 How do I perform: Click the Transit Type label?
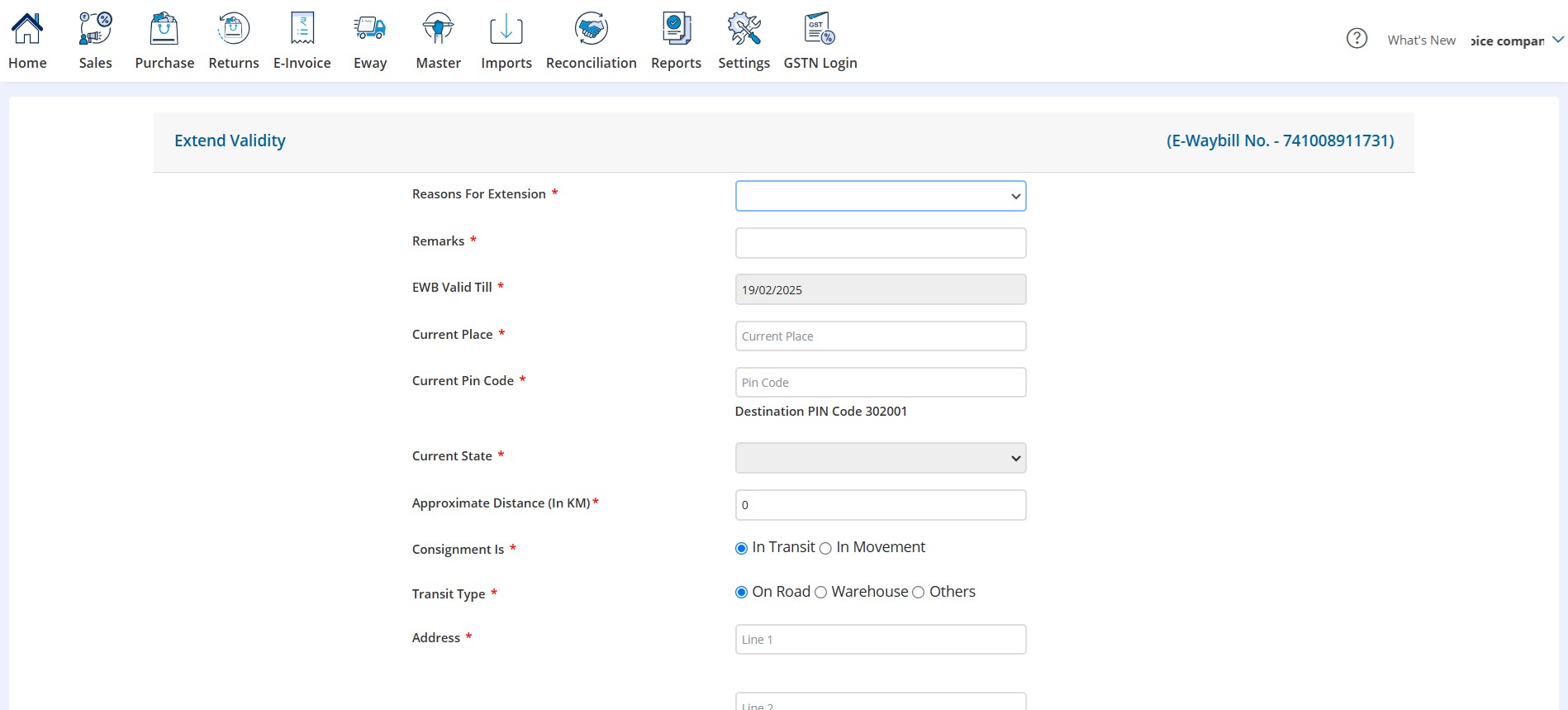[449, 594]
